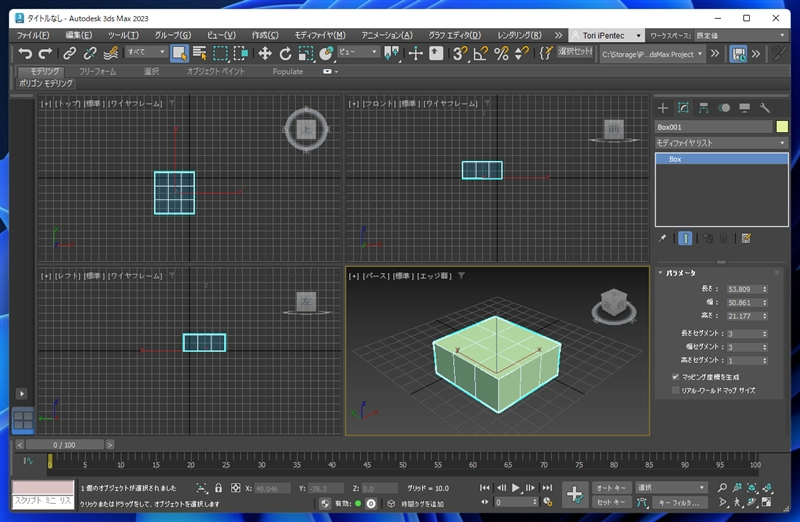Open the モディファイヤ(M) menu

click(x=320, y=35)
